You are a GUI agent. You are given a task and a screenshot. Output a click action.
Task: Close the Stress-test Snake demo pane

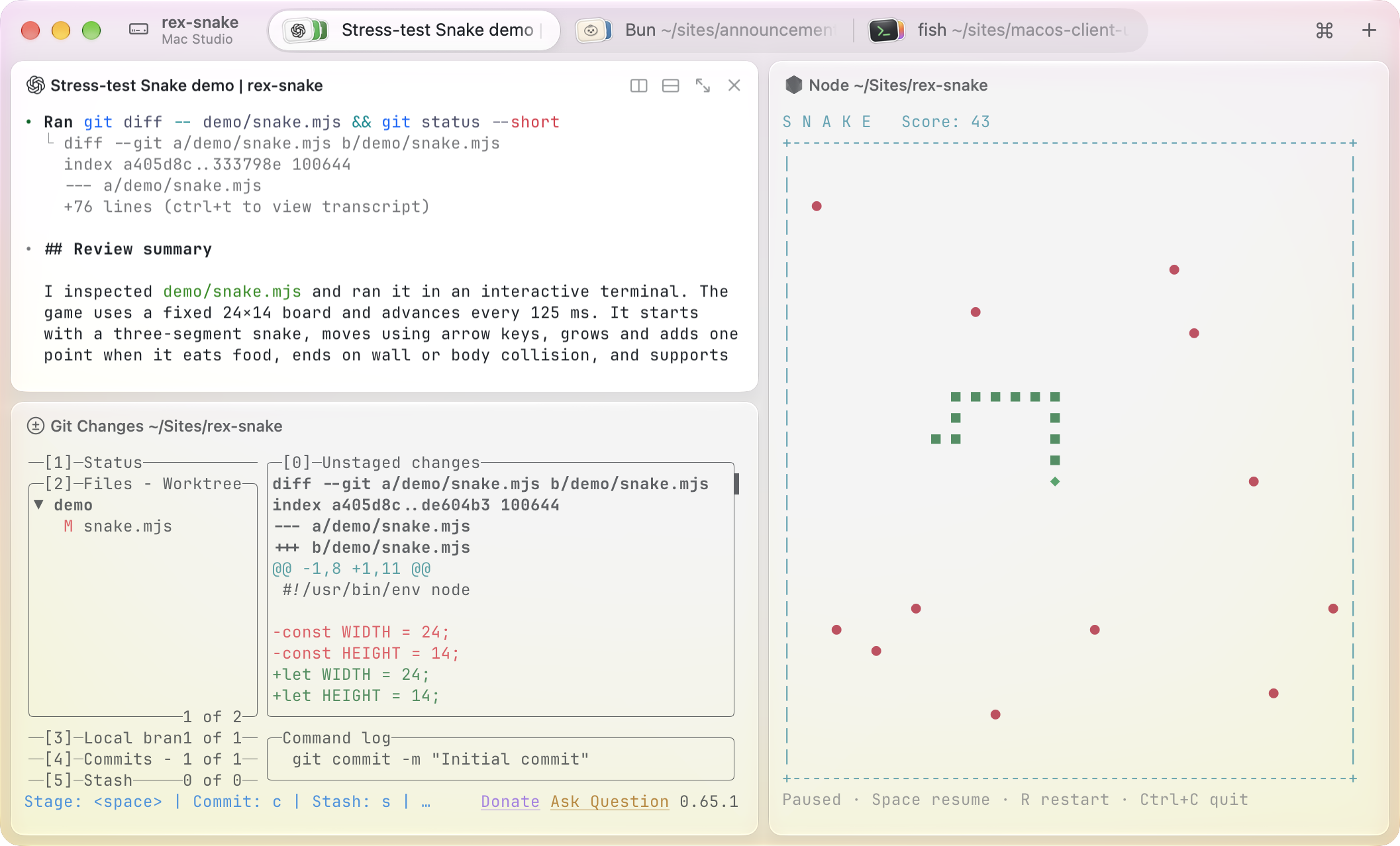(x=734, y=85)
